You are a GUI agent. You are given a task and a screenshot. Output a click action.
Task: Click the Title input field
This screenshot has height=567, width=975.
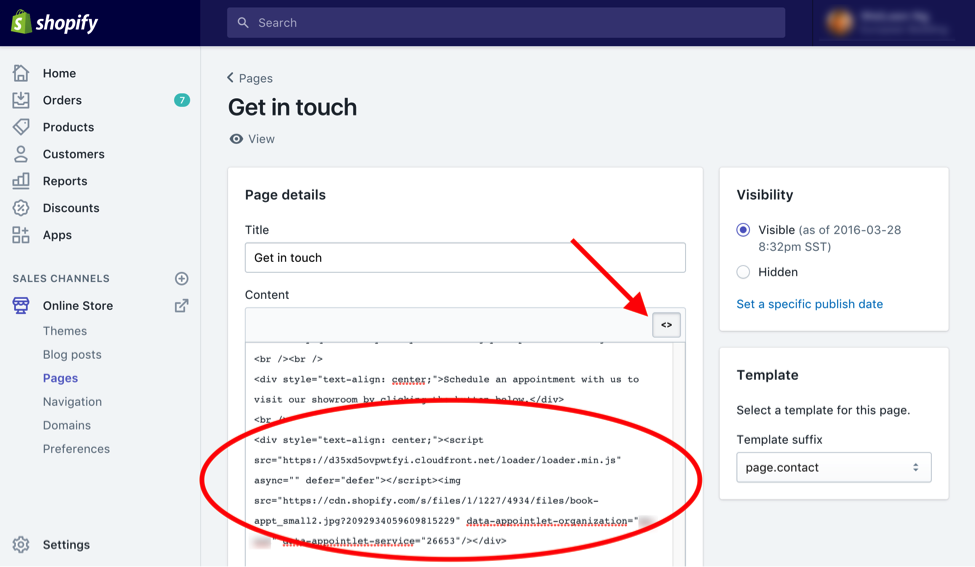[465, 257]
